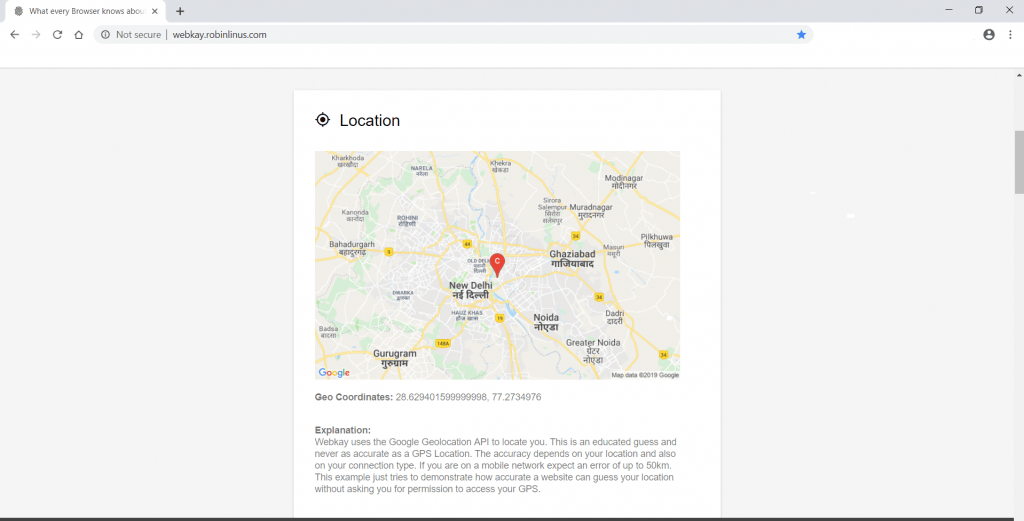Viewport: 1024px width, 521px height.
Task: View site info for Not secure
Action: (x=131, y=35)
